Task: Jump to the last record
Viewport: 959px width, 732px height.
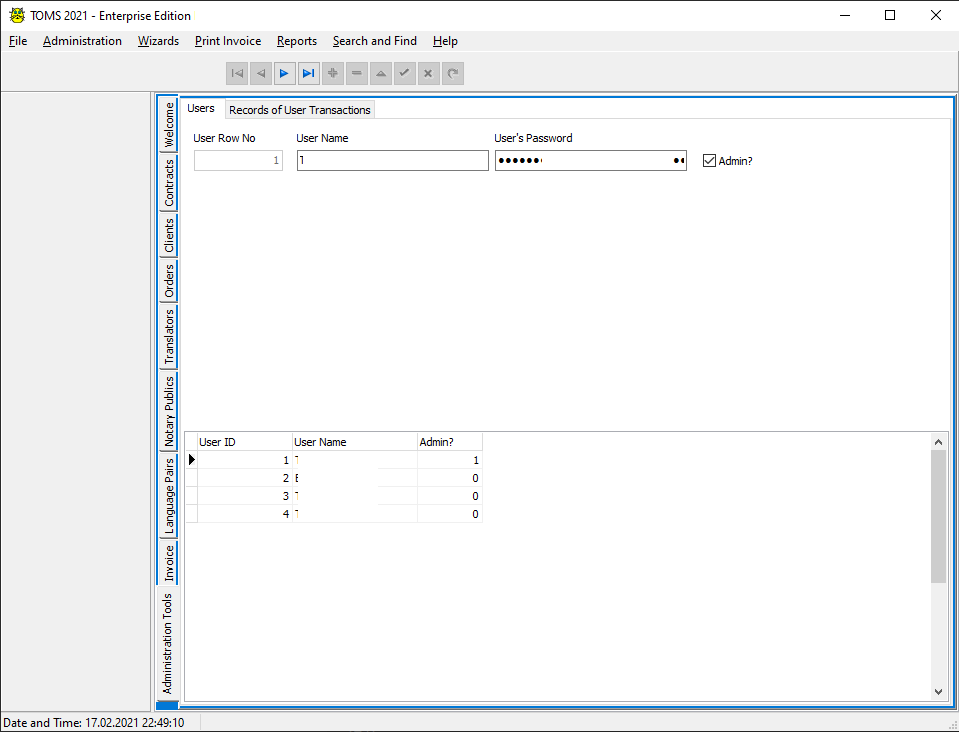Action: [309, 72]
